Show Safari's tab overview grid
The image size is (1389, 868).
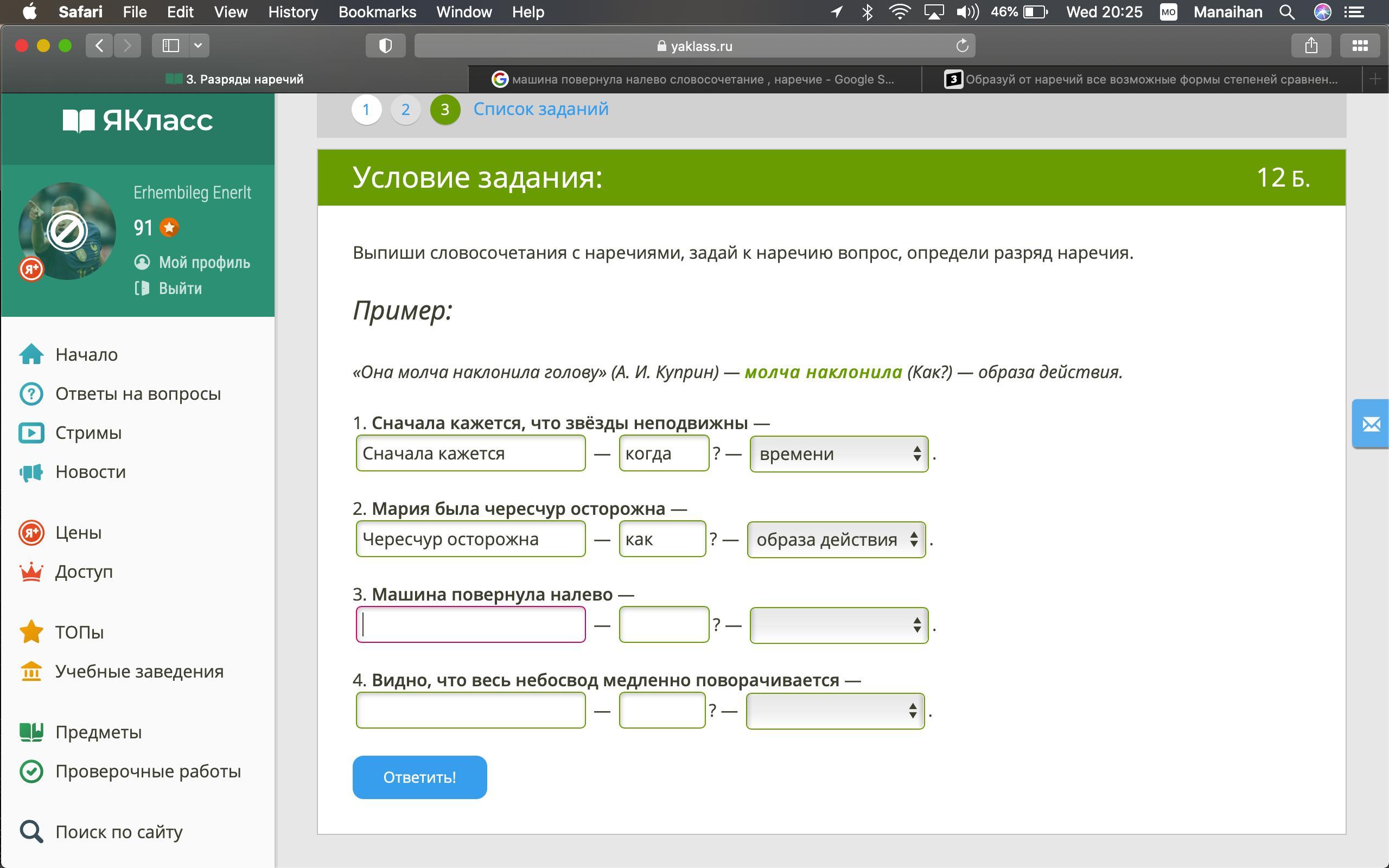(x=1359, y=46)
